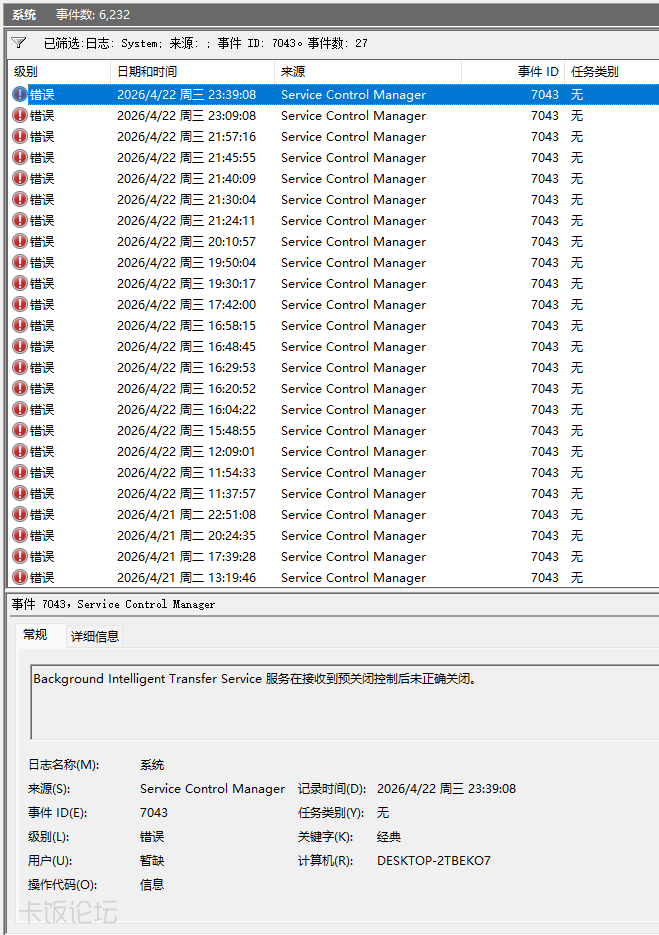
Task: Click the 事件 ID(E) value 7043
Action: point(154,812)
